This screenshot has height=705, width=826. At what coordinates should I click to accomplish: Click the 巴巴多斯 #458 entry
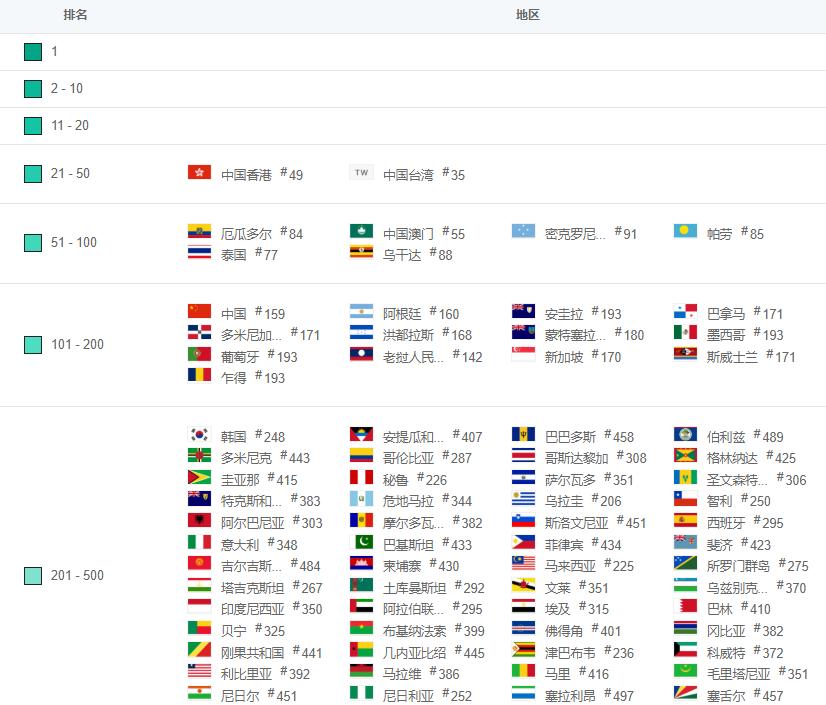coord(573,435)
